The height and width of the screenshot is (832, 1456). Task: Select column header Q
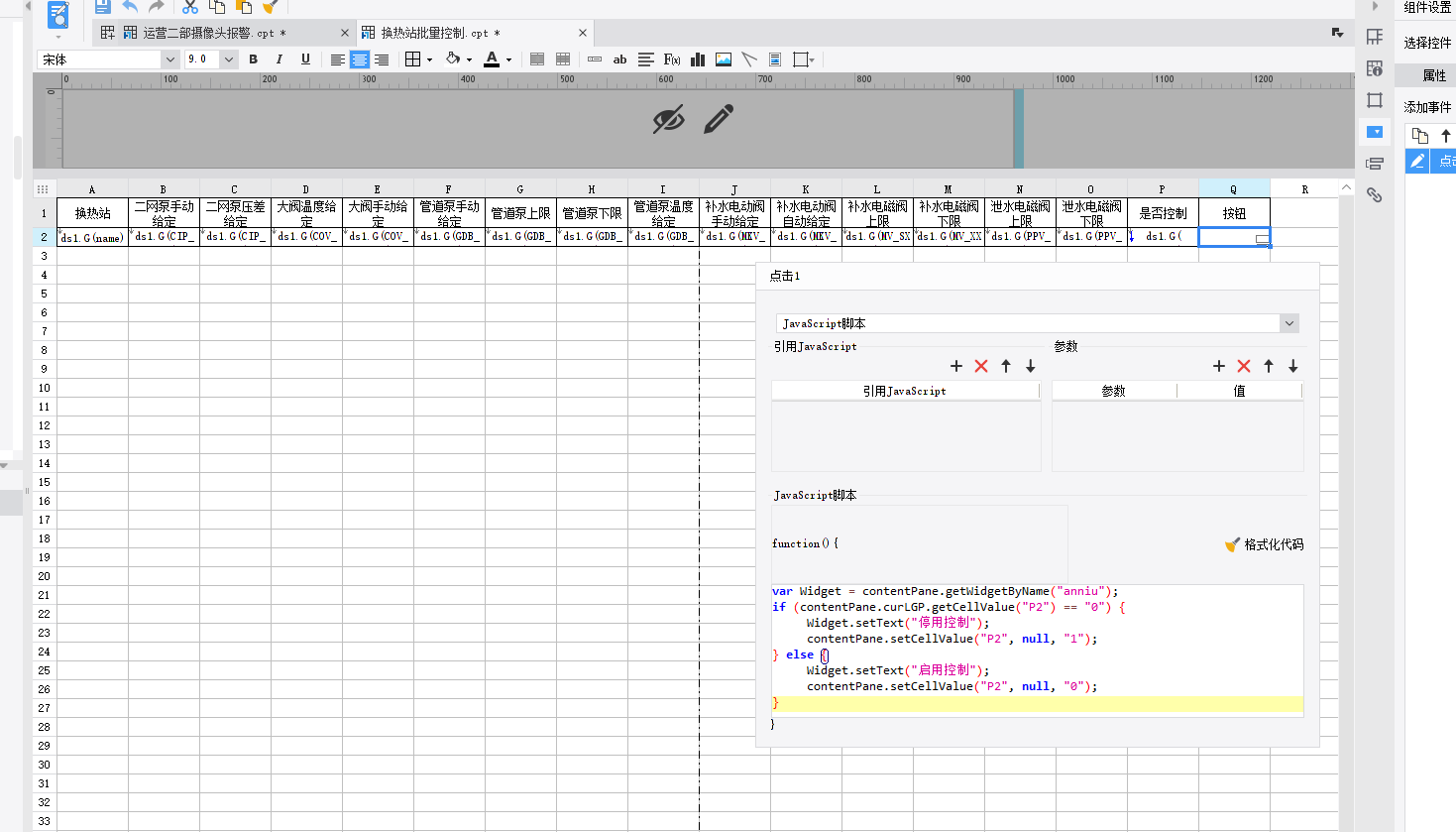tap(1234, 188)
